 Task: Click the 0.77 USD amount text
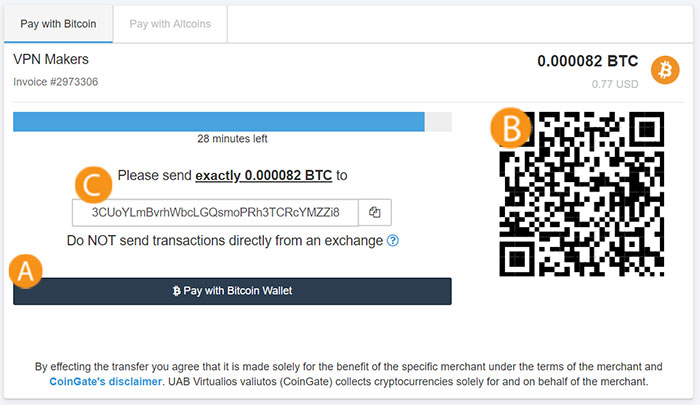[x=615, y=84]
